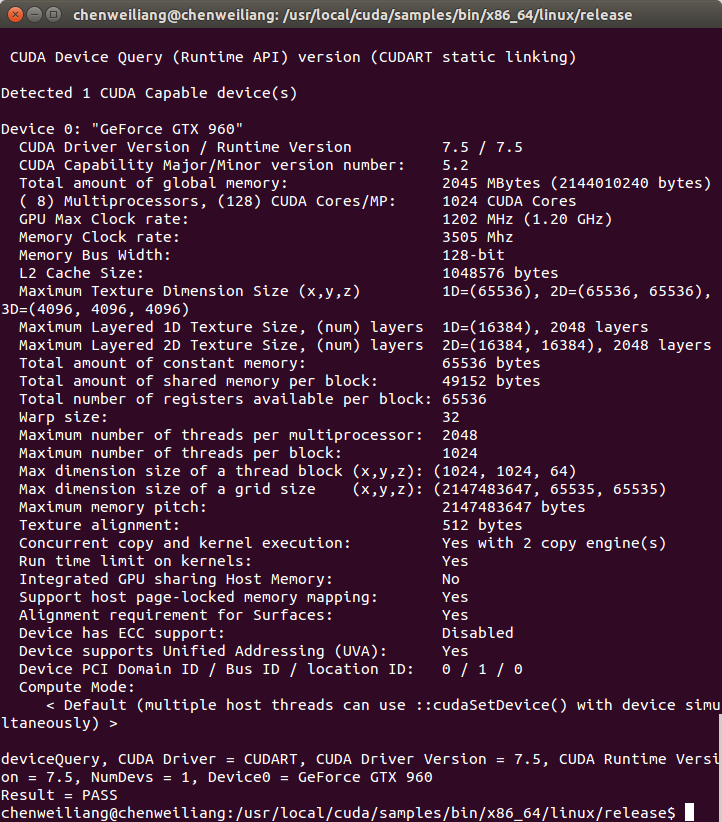This screenshot has width=722, height=822.
Task: Click the vertical scrollbar at right edge
Action: 719,767
